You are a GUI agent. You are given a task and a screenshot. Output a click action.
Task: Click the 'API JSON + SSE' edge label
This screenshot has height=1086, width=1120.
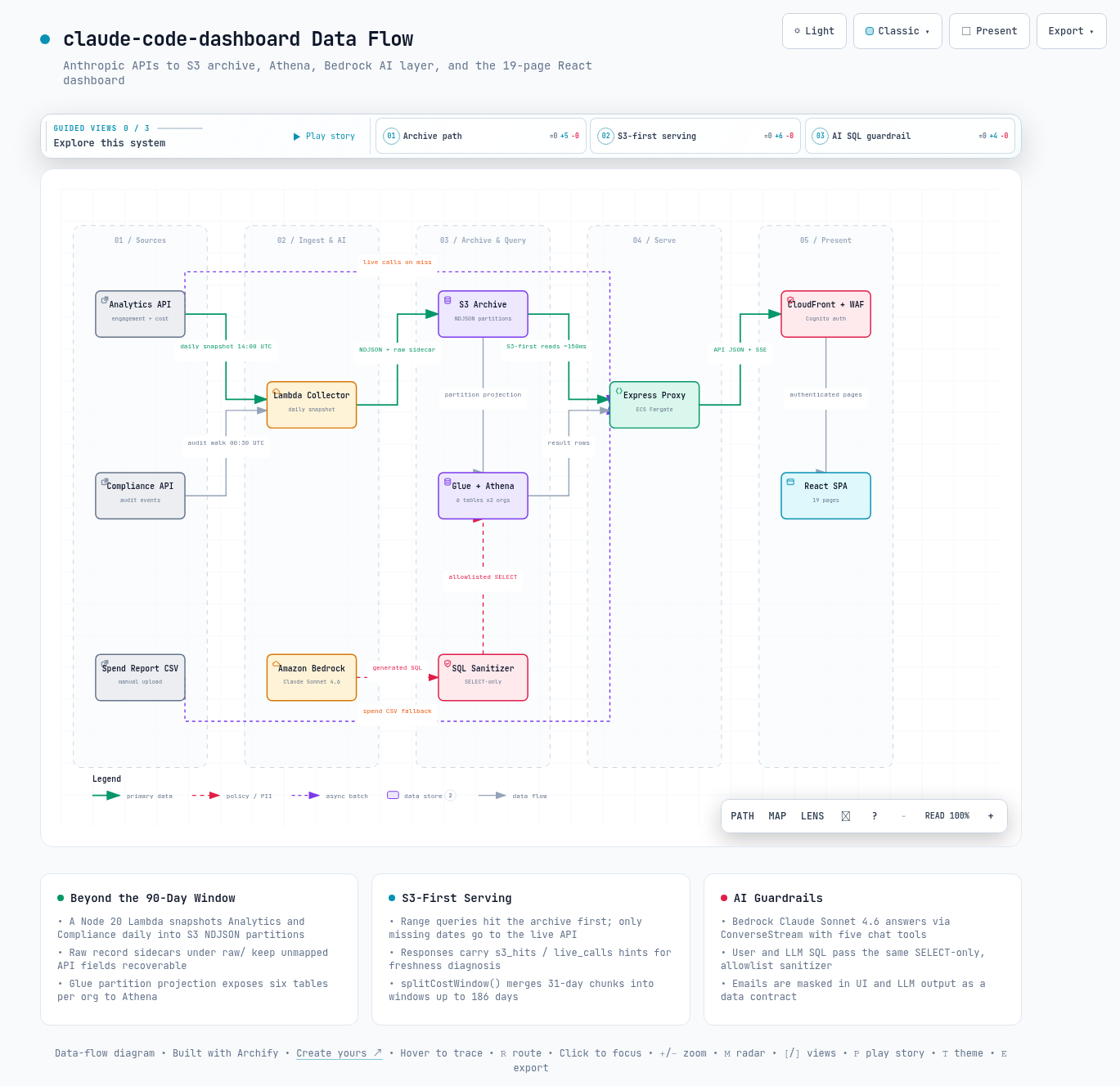740,350
